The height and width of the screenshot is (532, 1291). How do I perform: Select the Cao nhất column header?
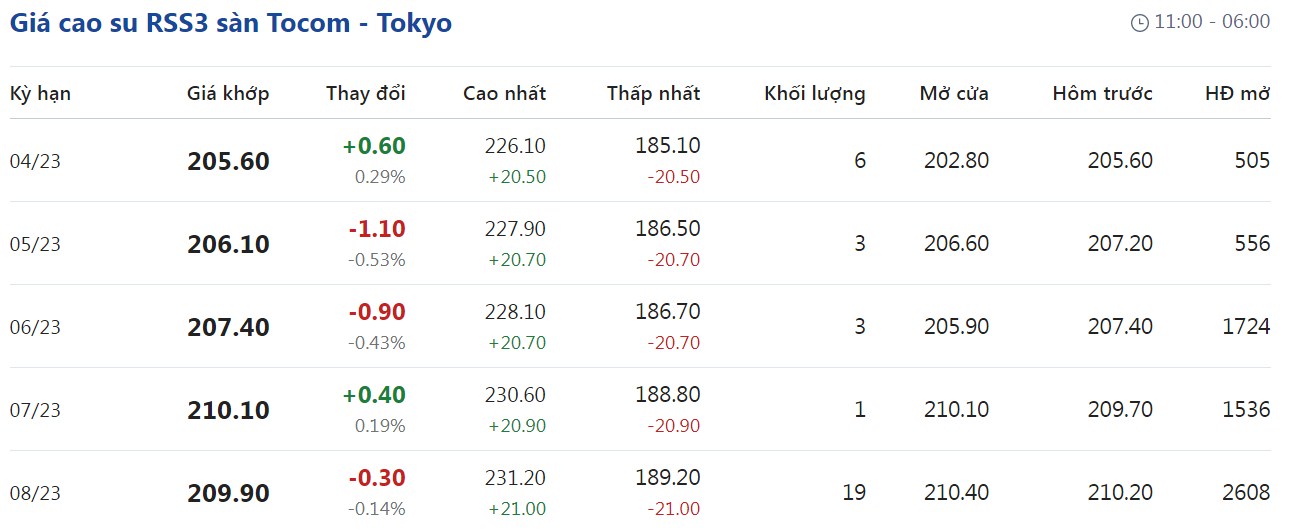(x=504, y=94)
